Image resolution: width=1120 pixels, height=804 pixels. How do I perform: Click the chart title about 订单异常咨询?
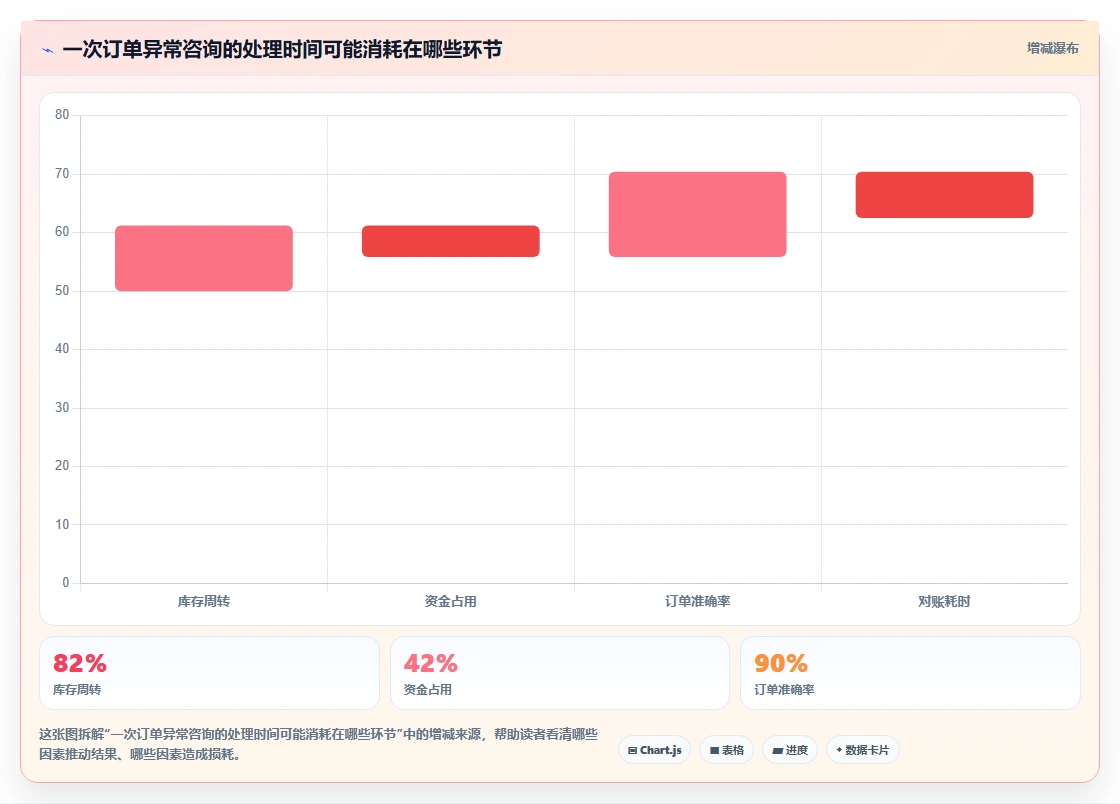tap(282, 49)
